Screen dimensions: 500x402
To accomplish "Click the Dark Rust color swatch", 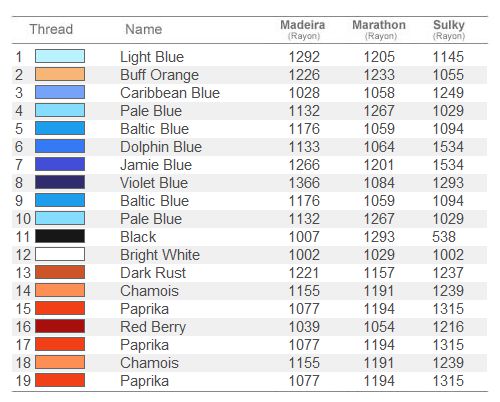I will tap(60, 272).
